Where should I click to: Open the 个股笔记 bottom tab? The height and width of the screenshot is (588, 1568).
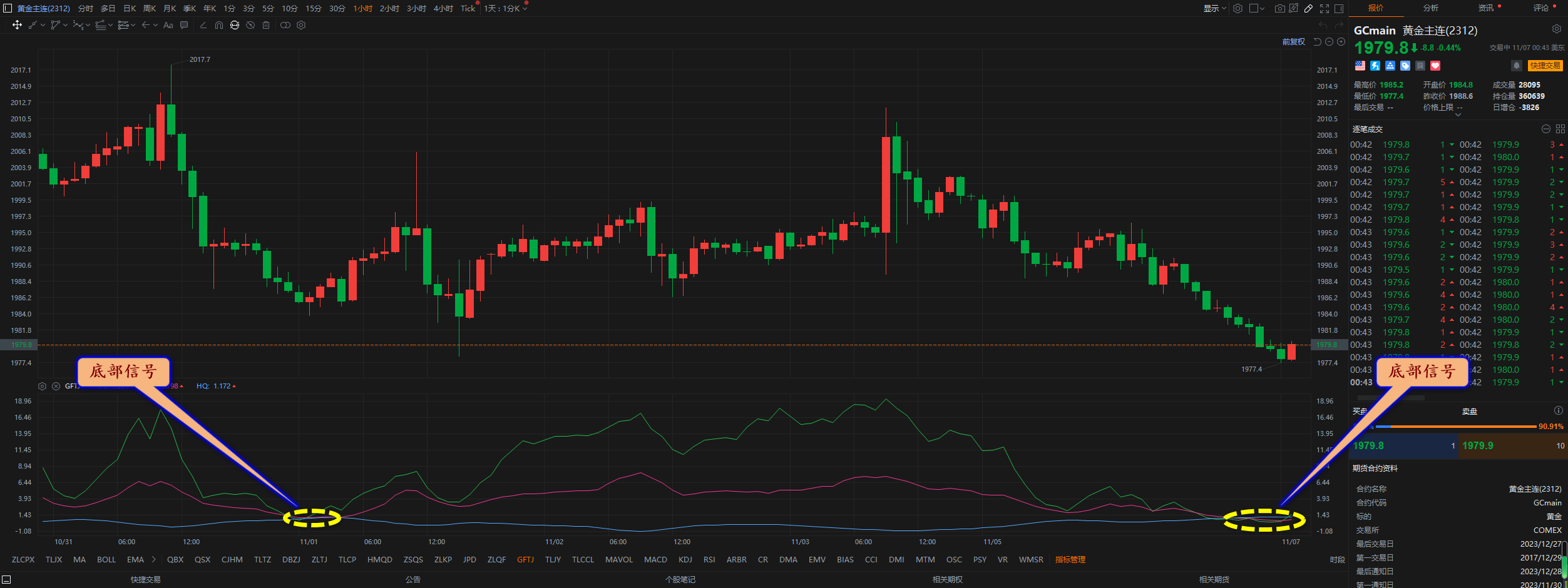coord(680,579)
